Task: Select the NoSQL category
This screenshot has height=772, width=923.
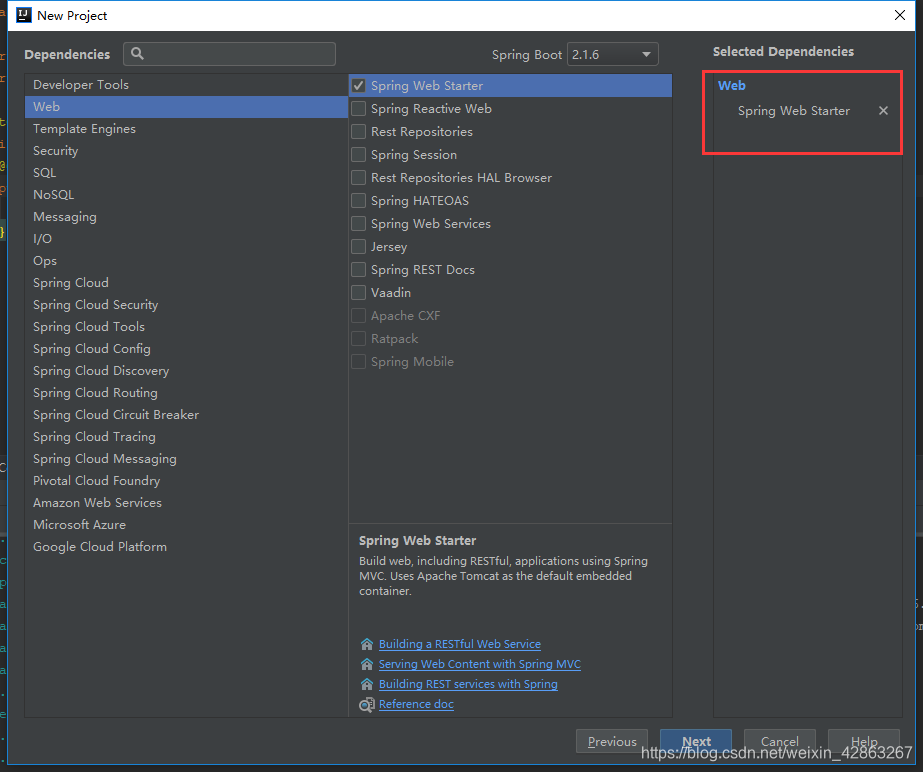Action: (x=186, y=194)
